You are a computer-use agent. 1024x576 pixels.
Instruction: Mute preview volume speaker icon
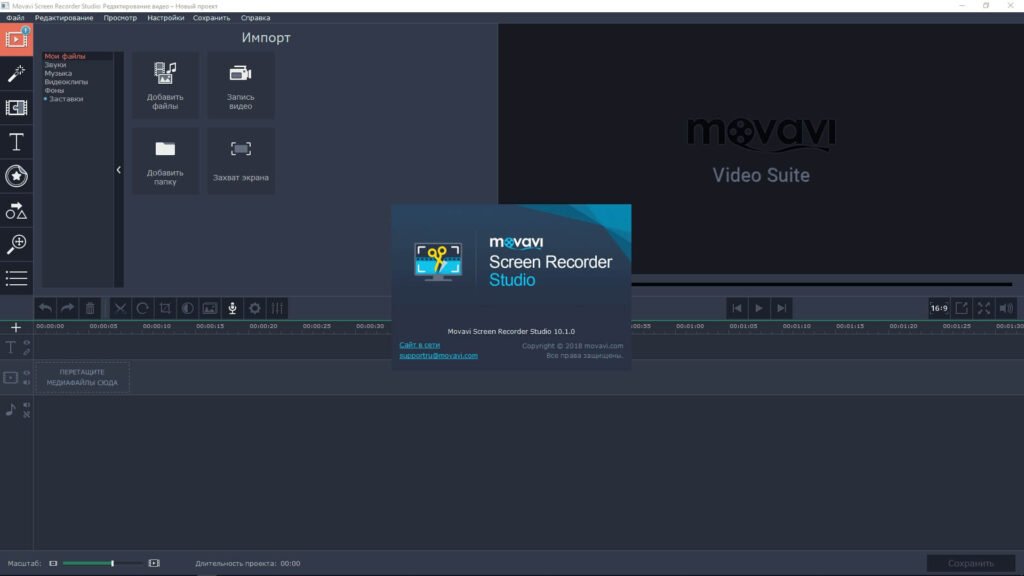[1006, 308]
